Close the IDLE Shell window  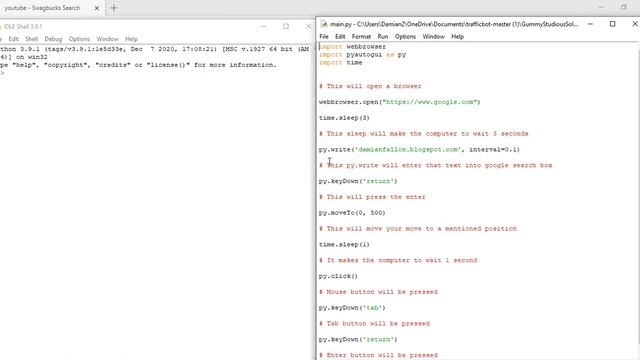(308, 27)
